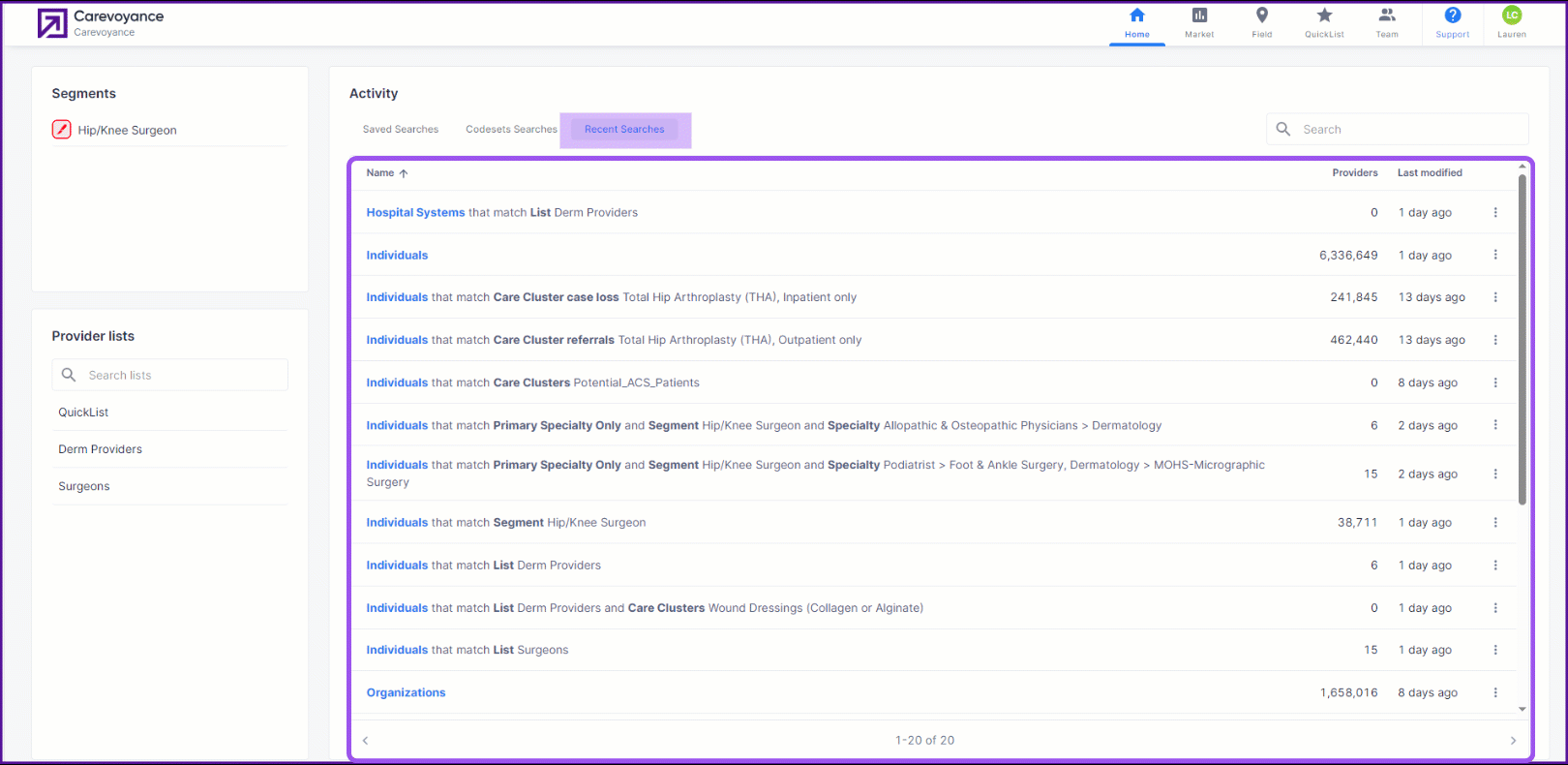Open options menu for Care Cluster case loss row
Viewport: 1568px width, 765px height.
click(1495, 297)
